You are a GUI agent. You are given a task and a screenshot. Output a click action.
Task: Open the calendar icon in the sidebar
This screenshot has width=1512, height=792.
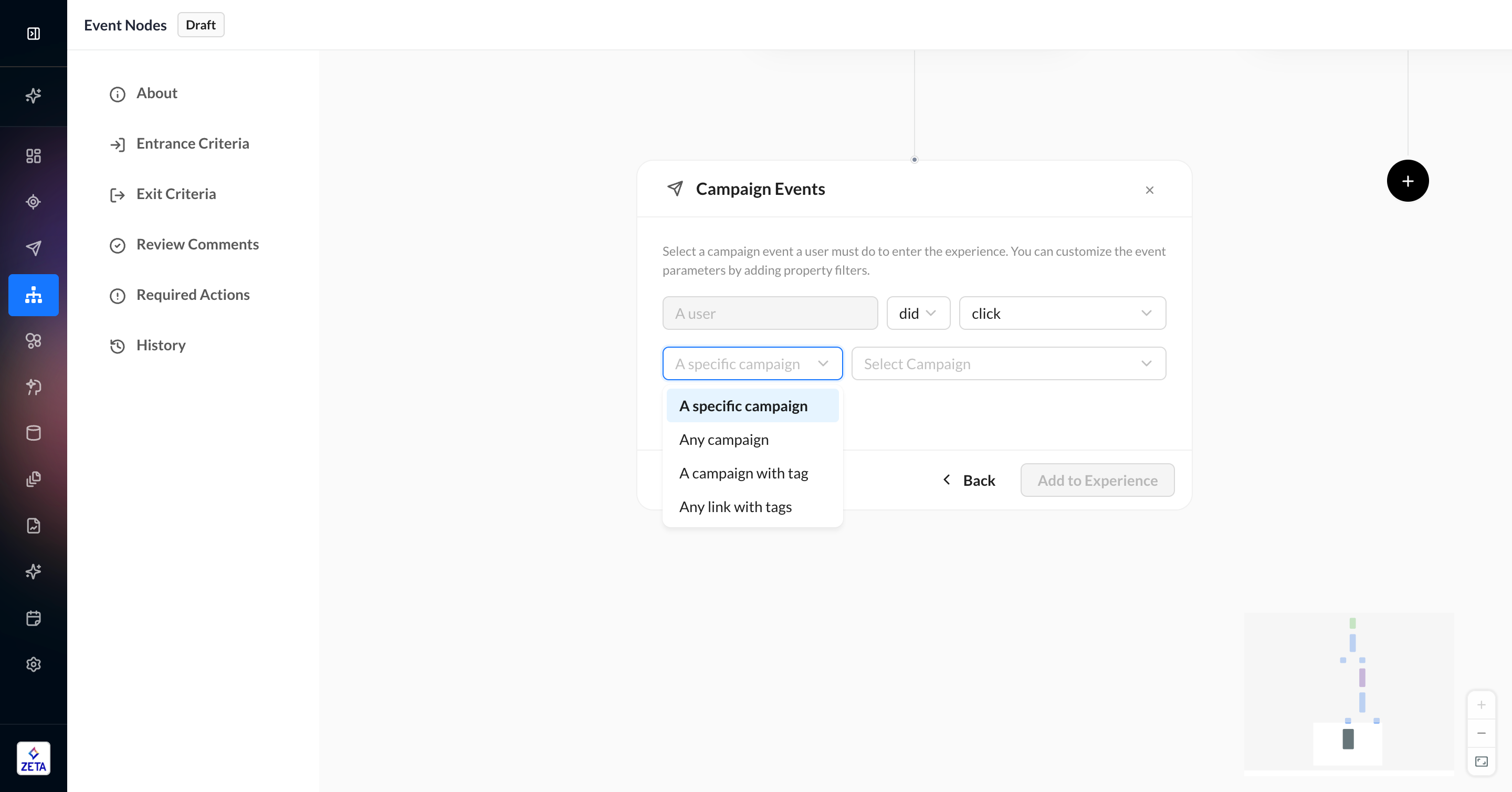(x=34, y=618)
